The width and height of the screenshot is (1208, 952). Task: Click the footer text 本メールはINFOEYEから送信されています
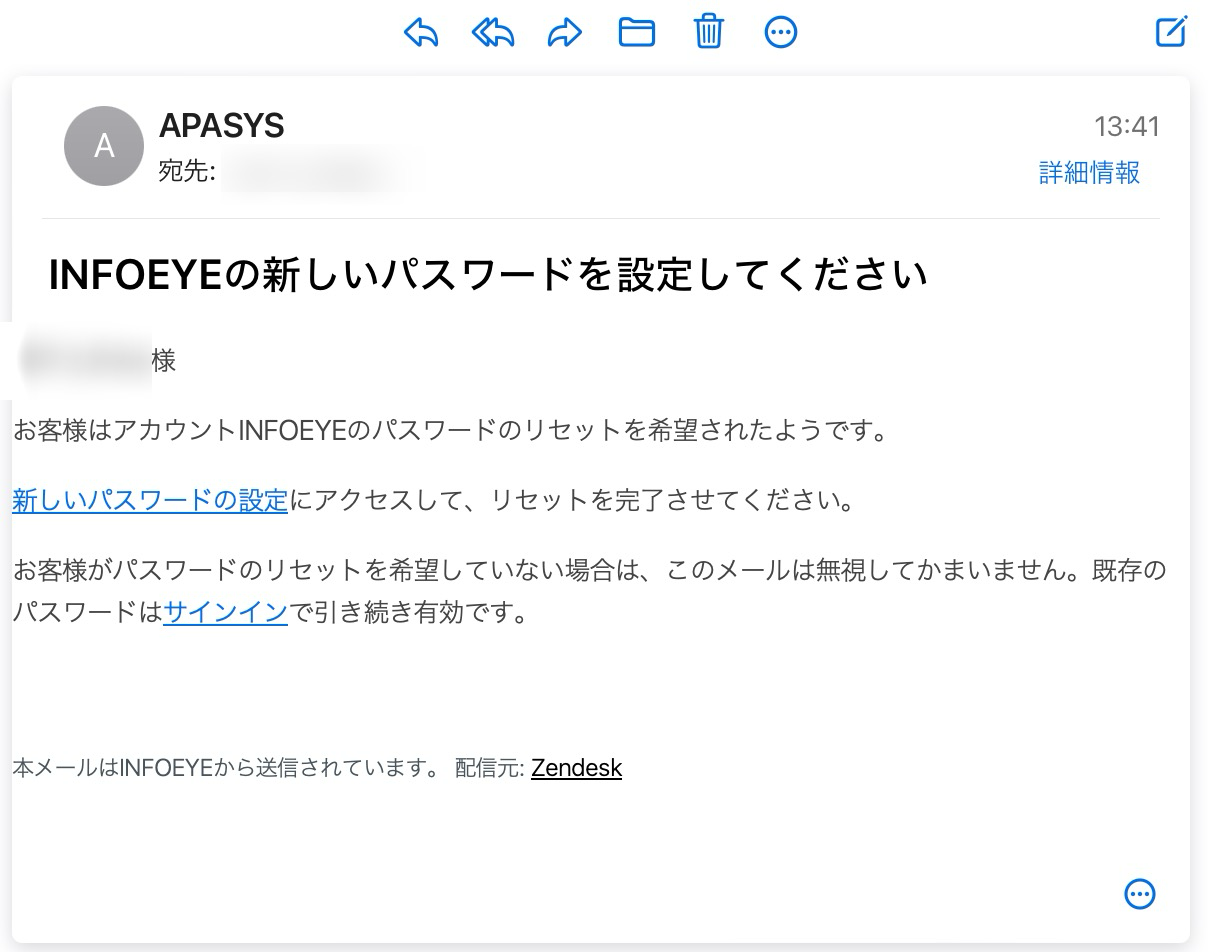point(226,768)
